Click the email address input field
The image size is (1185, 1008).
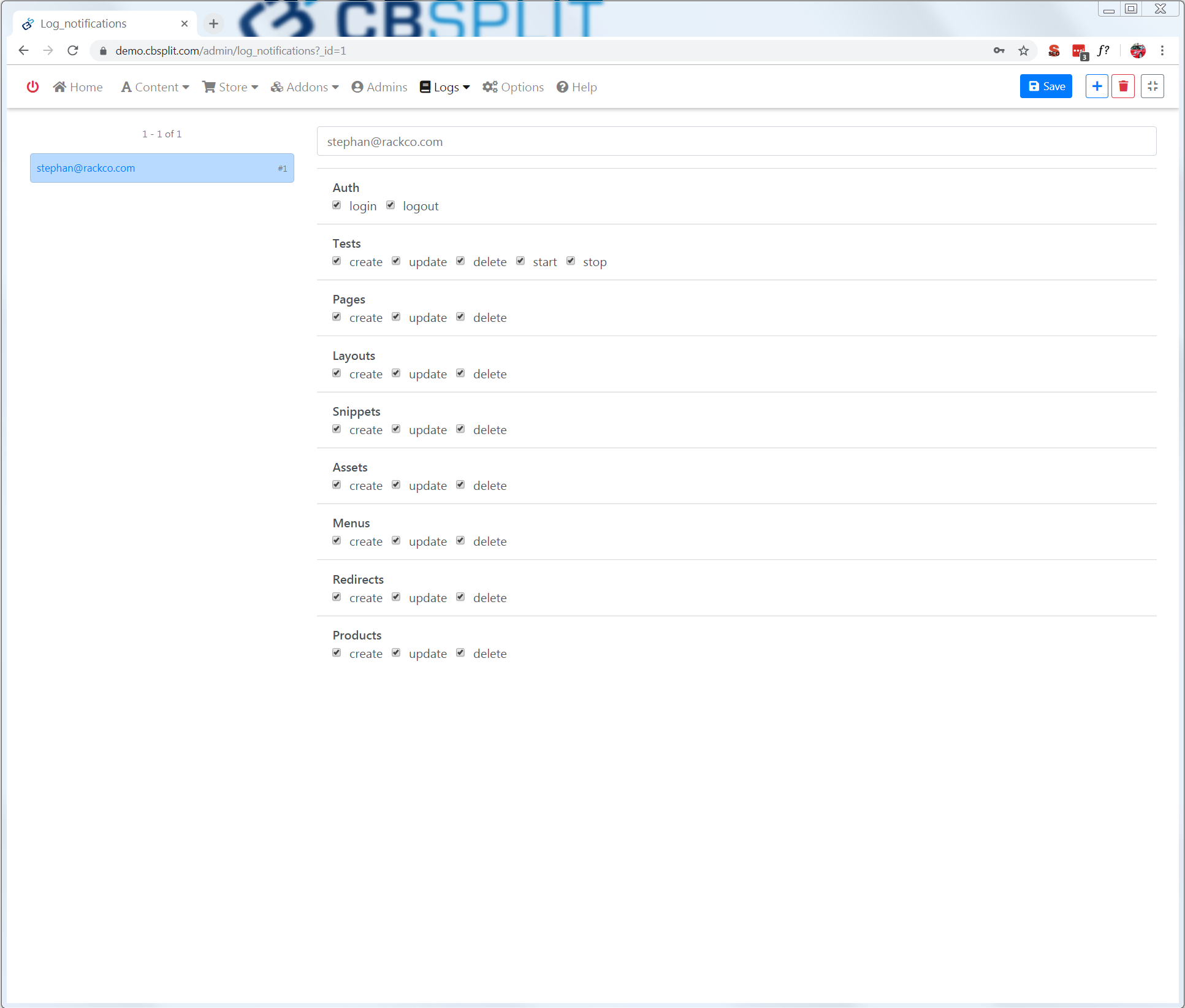(736, 142)
